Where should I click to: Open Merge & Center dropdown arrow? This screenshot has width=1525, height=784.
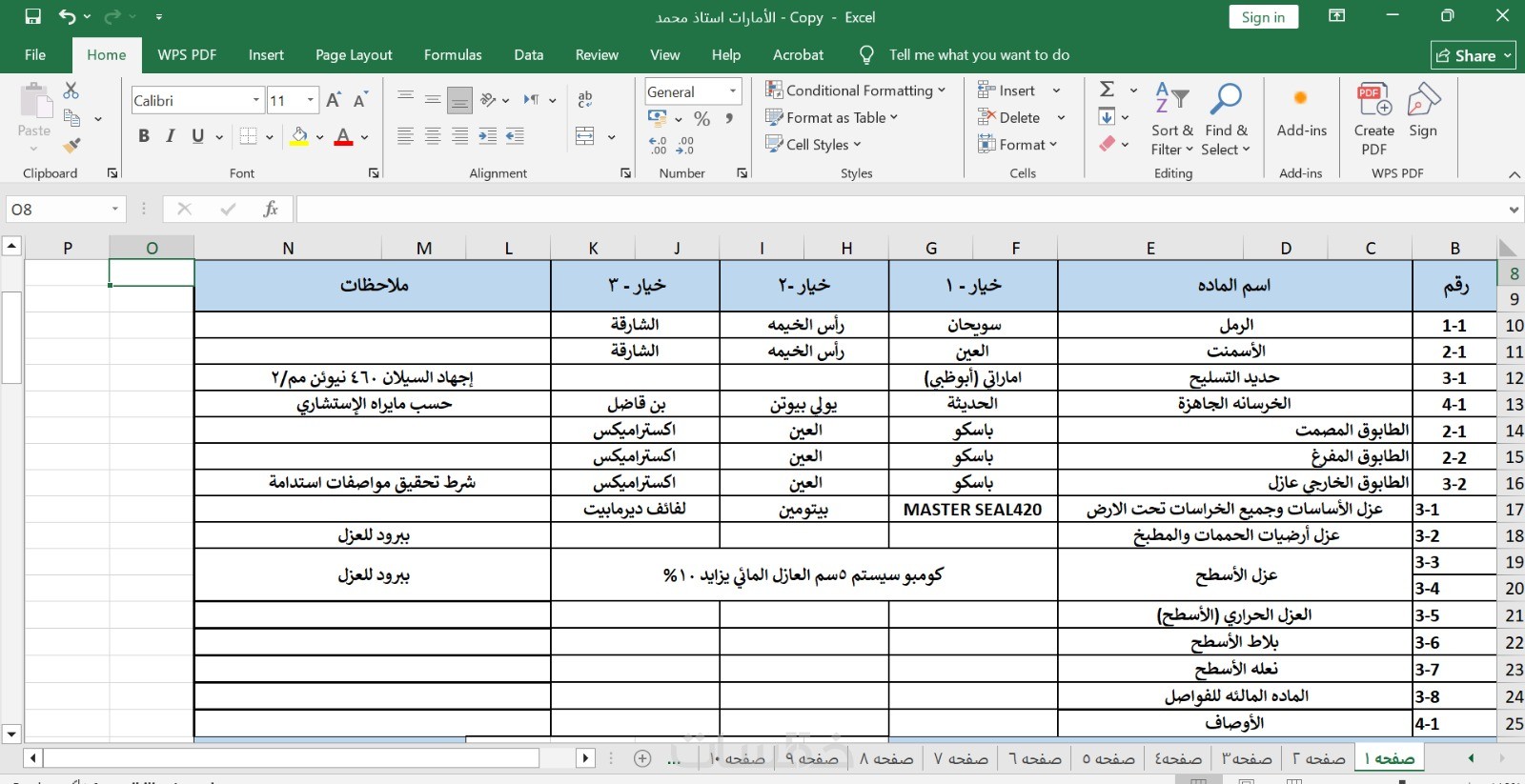tap(611, 136)
